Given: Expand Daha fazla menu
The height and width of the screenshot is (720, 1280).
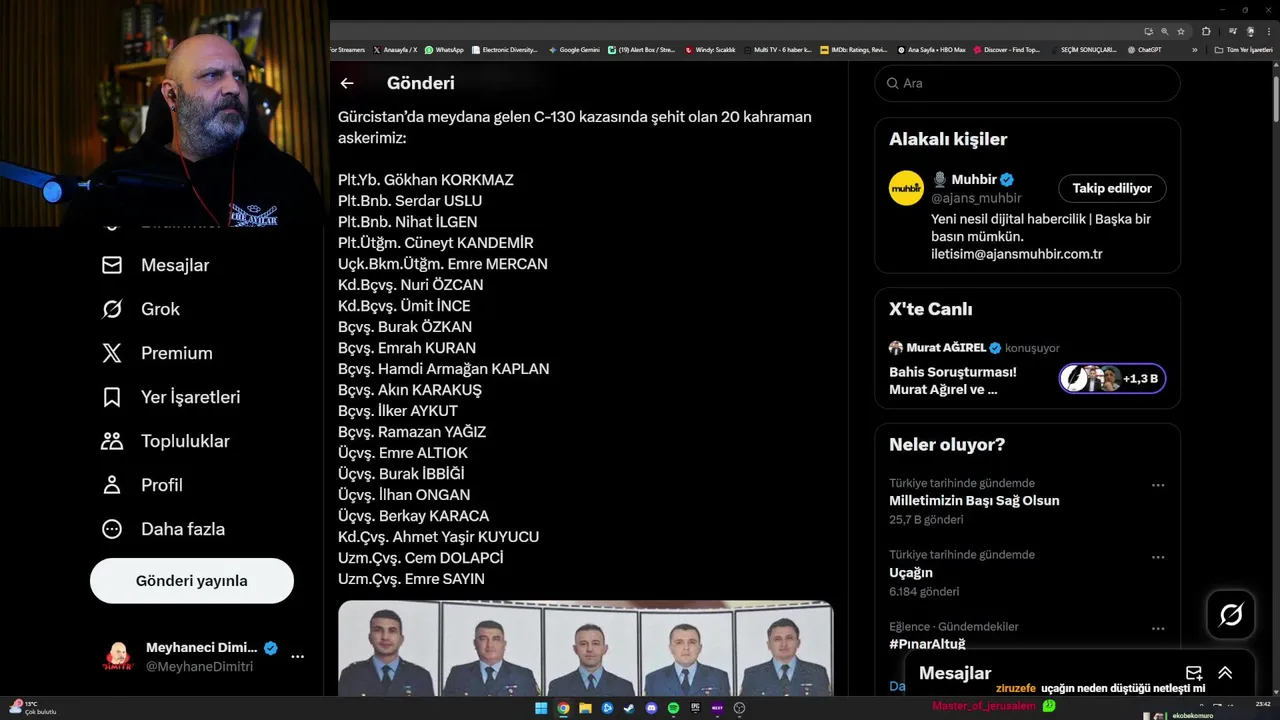Looking at the screenshot, I should tap(163, 529).
